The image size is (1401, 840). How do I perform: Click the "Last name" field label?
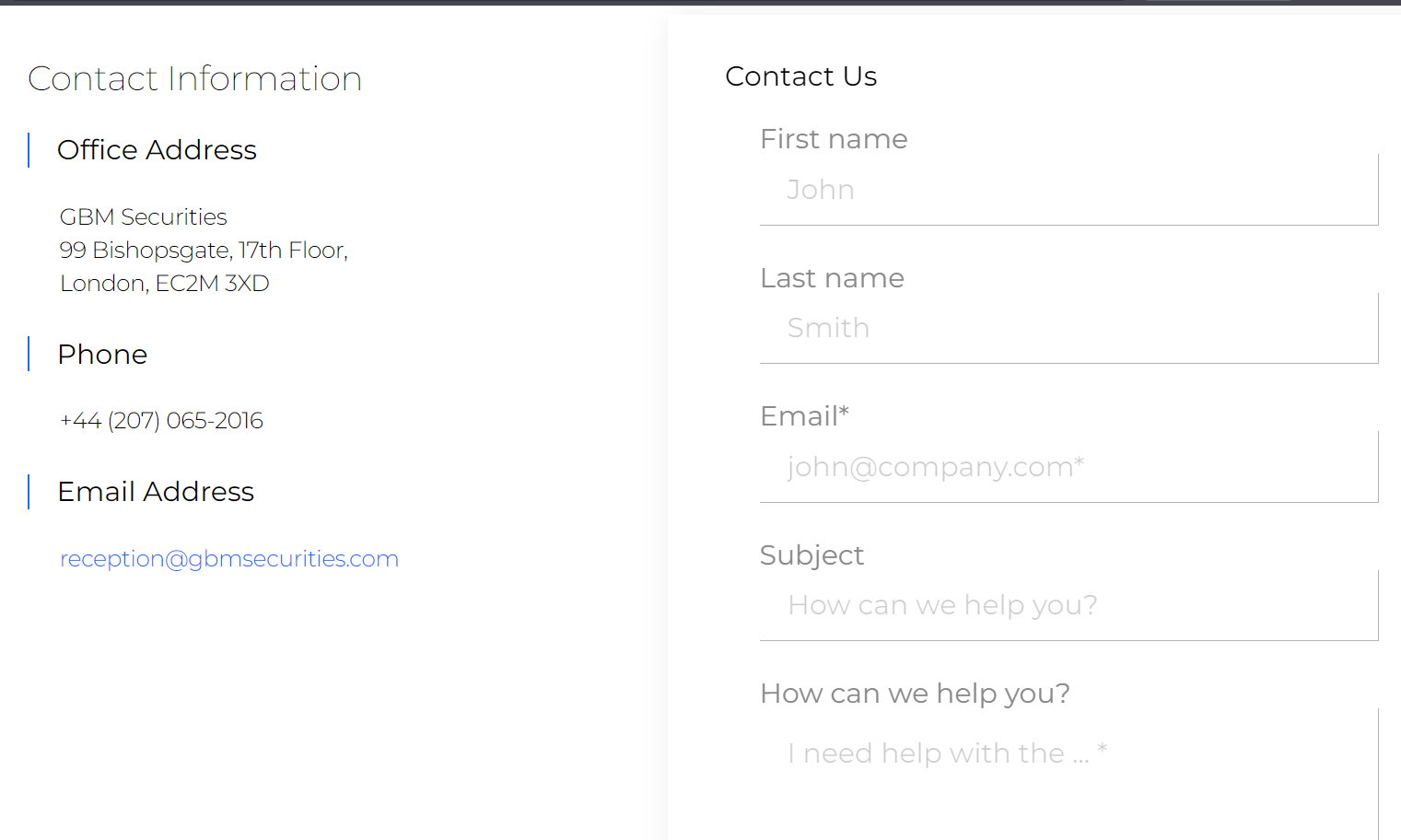tap(832, 278)
